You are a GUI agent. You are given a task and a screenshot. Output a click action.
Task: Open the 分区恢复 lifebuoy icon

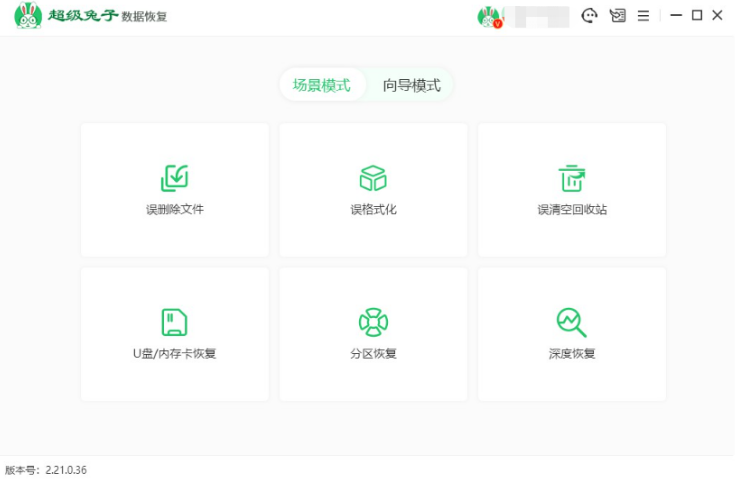pyautogui.click(x=373, y=322)
